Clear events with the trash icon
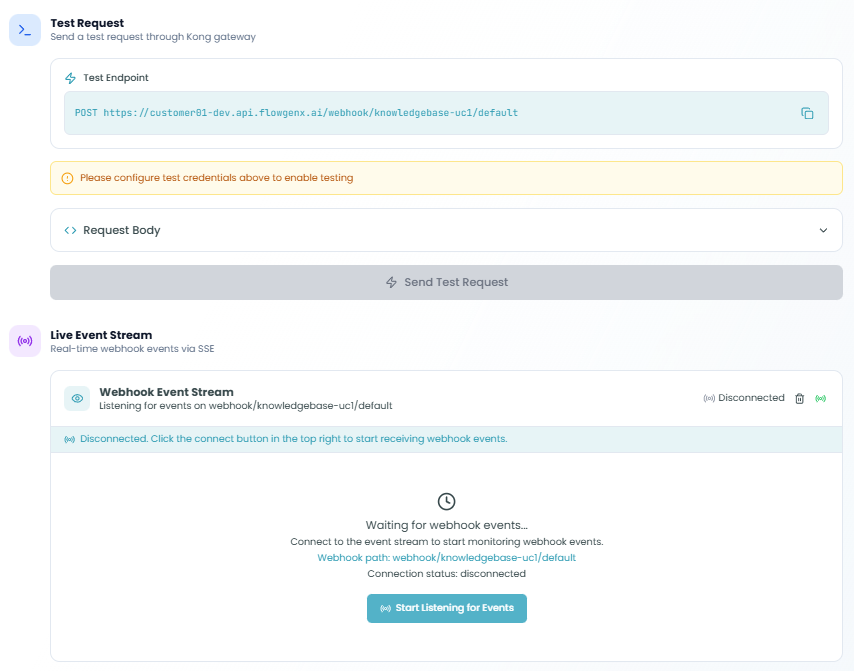 (x=799, y=398)
